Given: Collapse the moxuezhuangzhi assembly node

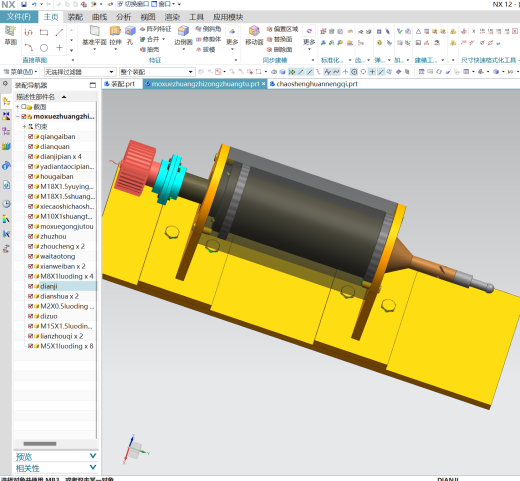Looking at the screenshot, I should pyautogui.click(x=17, y=117).
